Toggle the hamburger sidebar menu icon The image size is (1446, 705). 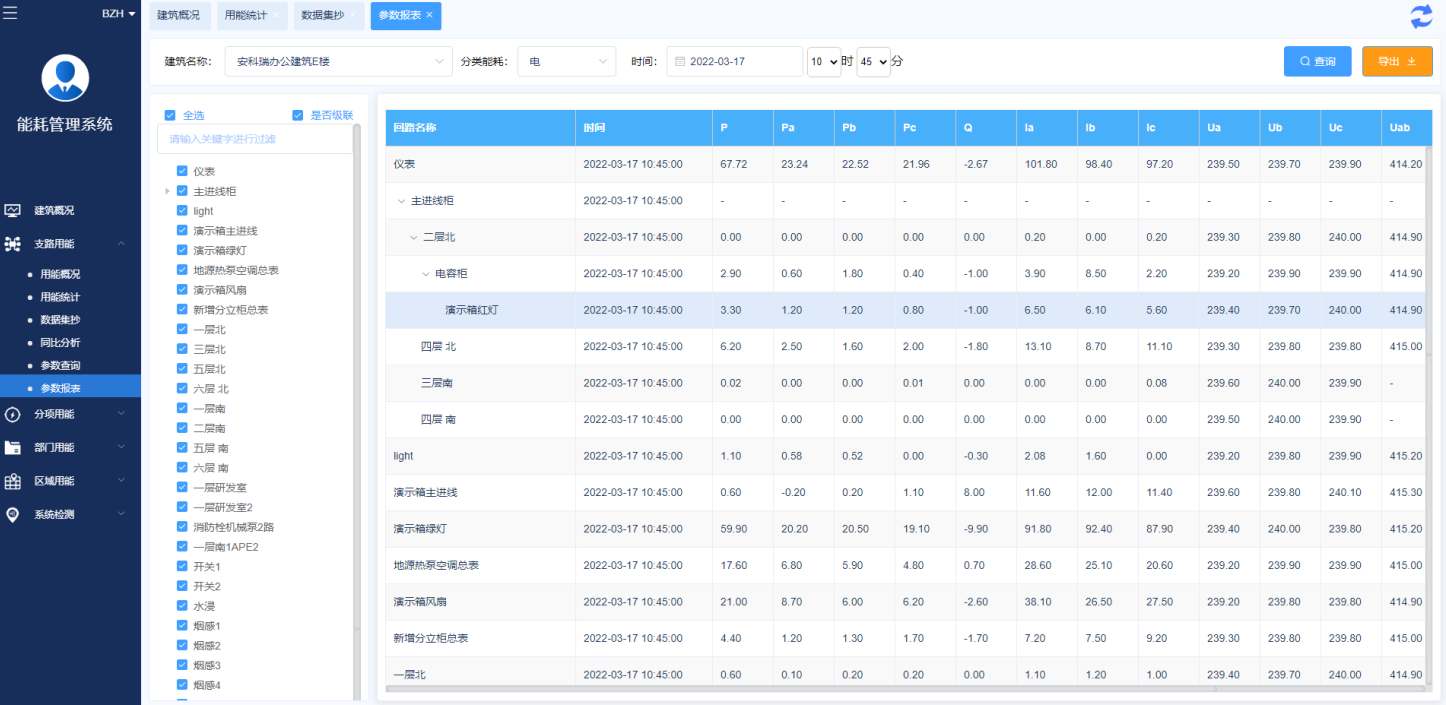click(x=10, y=13)
